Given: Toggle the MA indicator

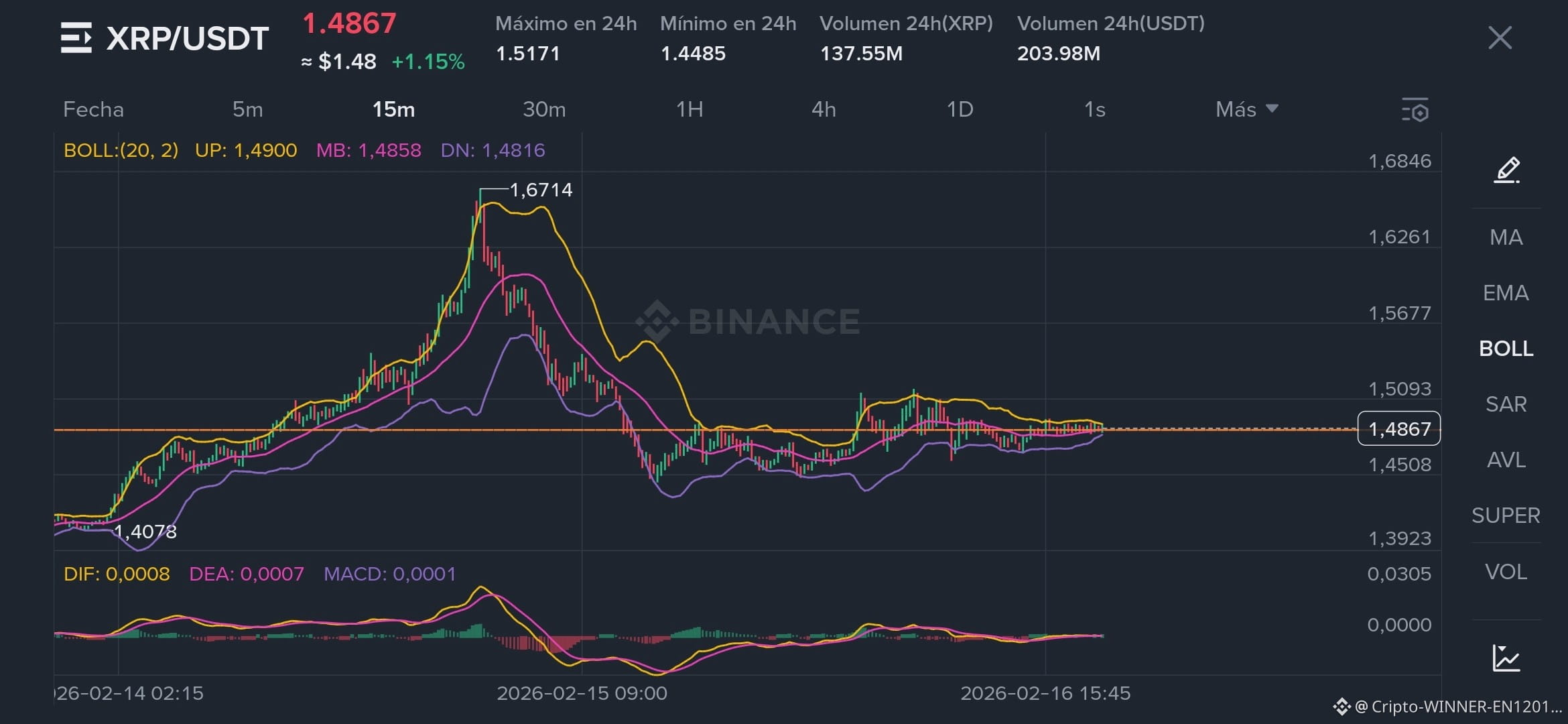Looking at the screenshot, I should tap(1506, 237).
